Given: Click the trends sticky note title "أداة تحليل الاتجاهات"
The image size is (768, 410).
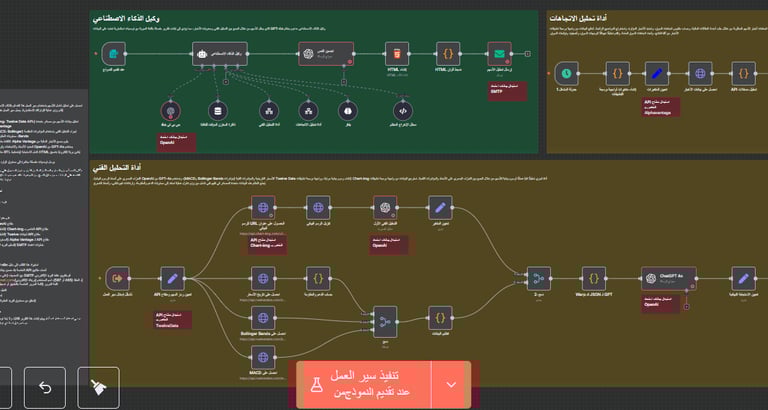Looking at the screenshot, I should point(579,19).
